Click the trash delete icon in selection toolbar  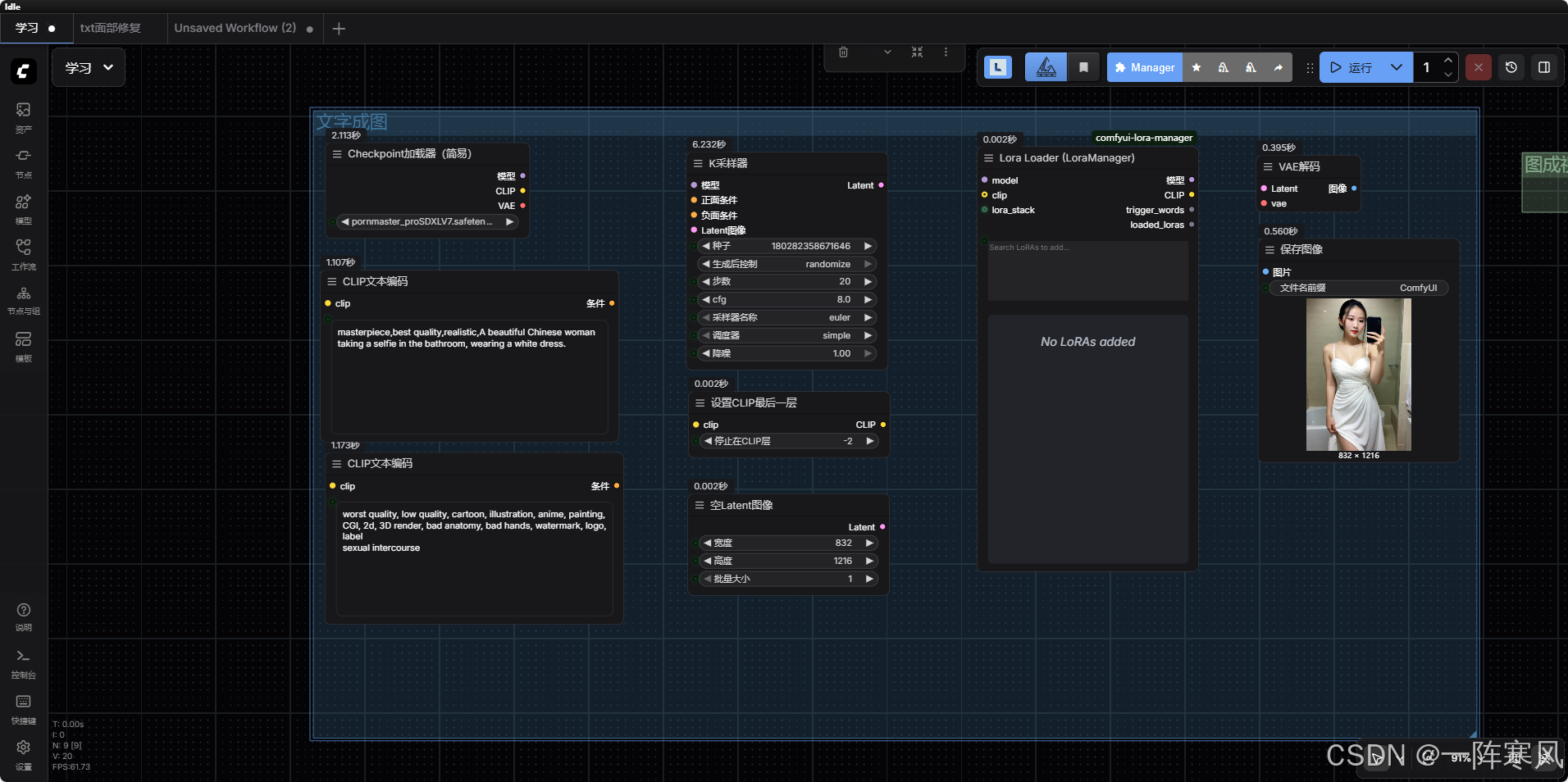click(x=843, y=52)
